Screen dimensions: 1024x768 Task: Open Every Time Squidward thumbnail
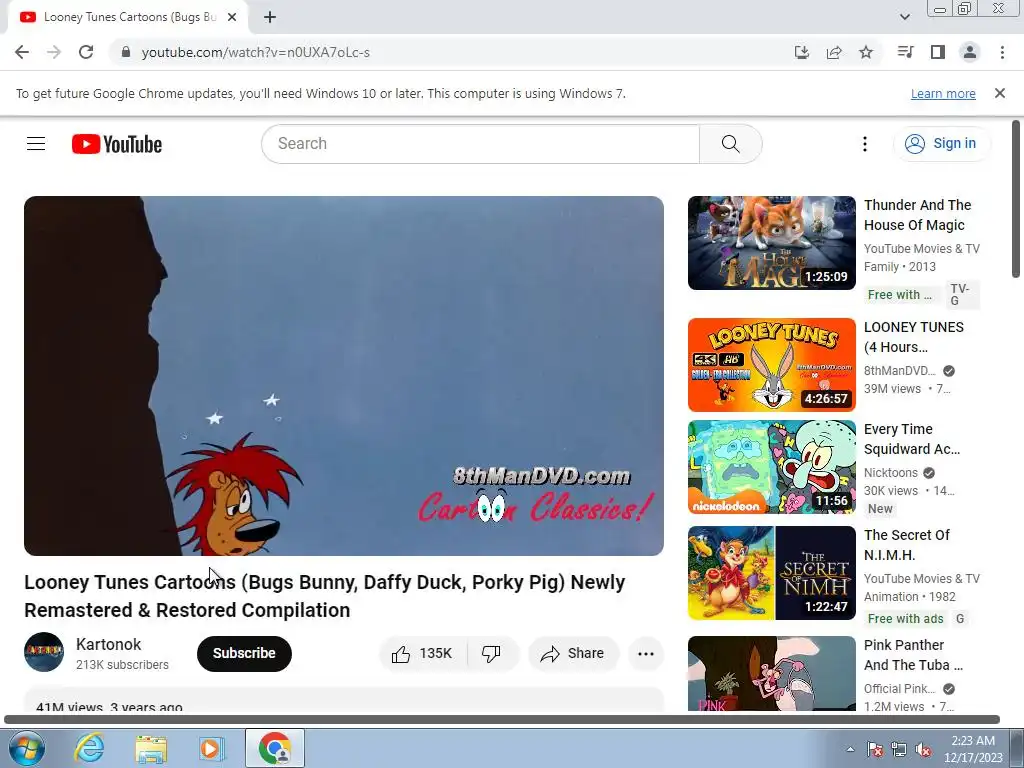pyautogui.click(x=771, y=467)
